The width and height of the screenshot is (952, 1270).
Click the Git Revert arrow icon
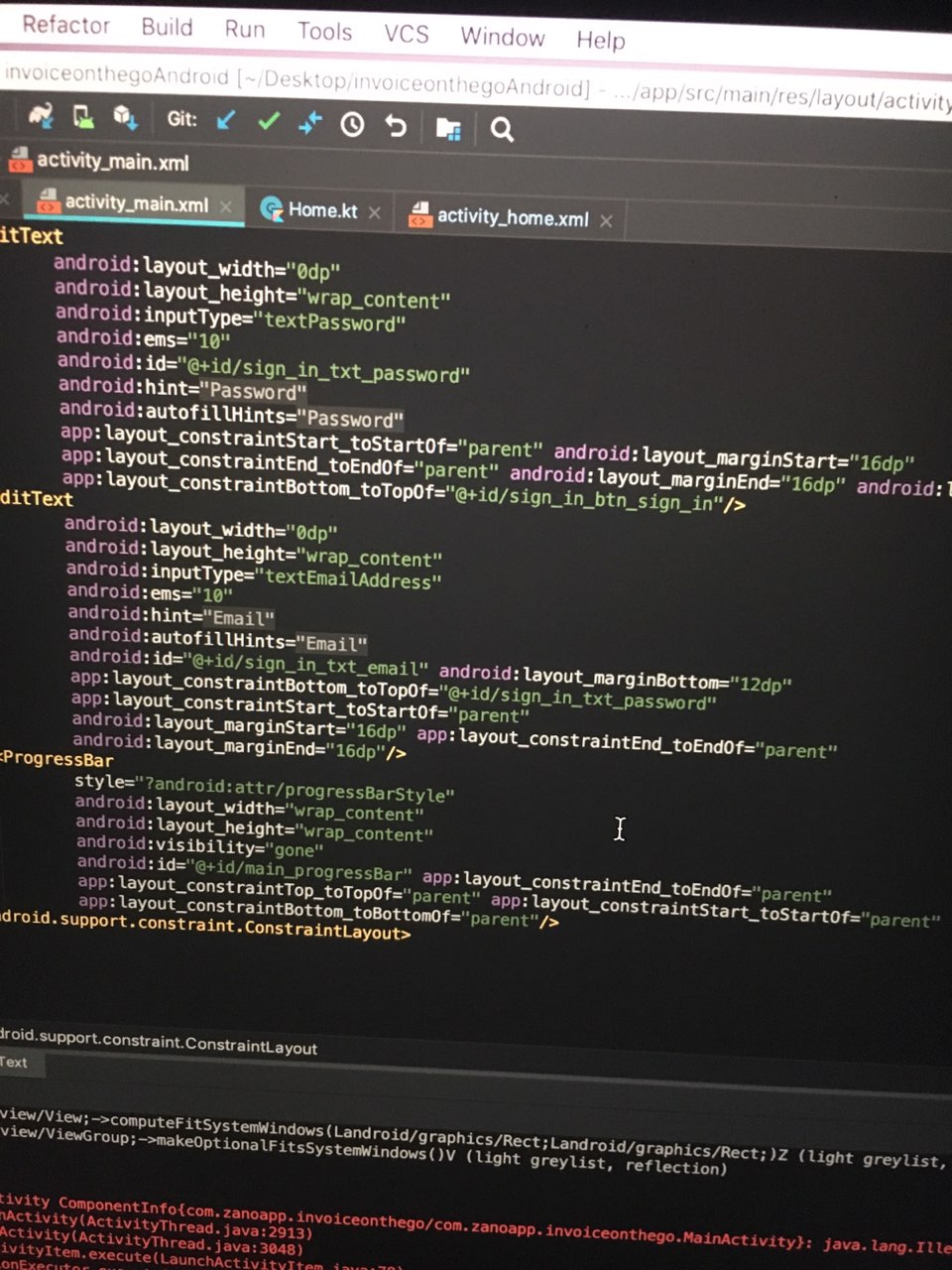pyautogui.click(x=396, y=125)
